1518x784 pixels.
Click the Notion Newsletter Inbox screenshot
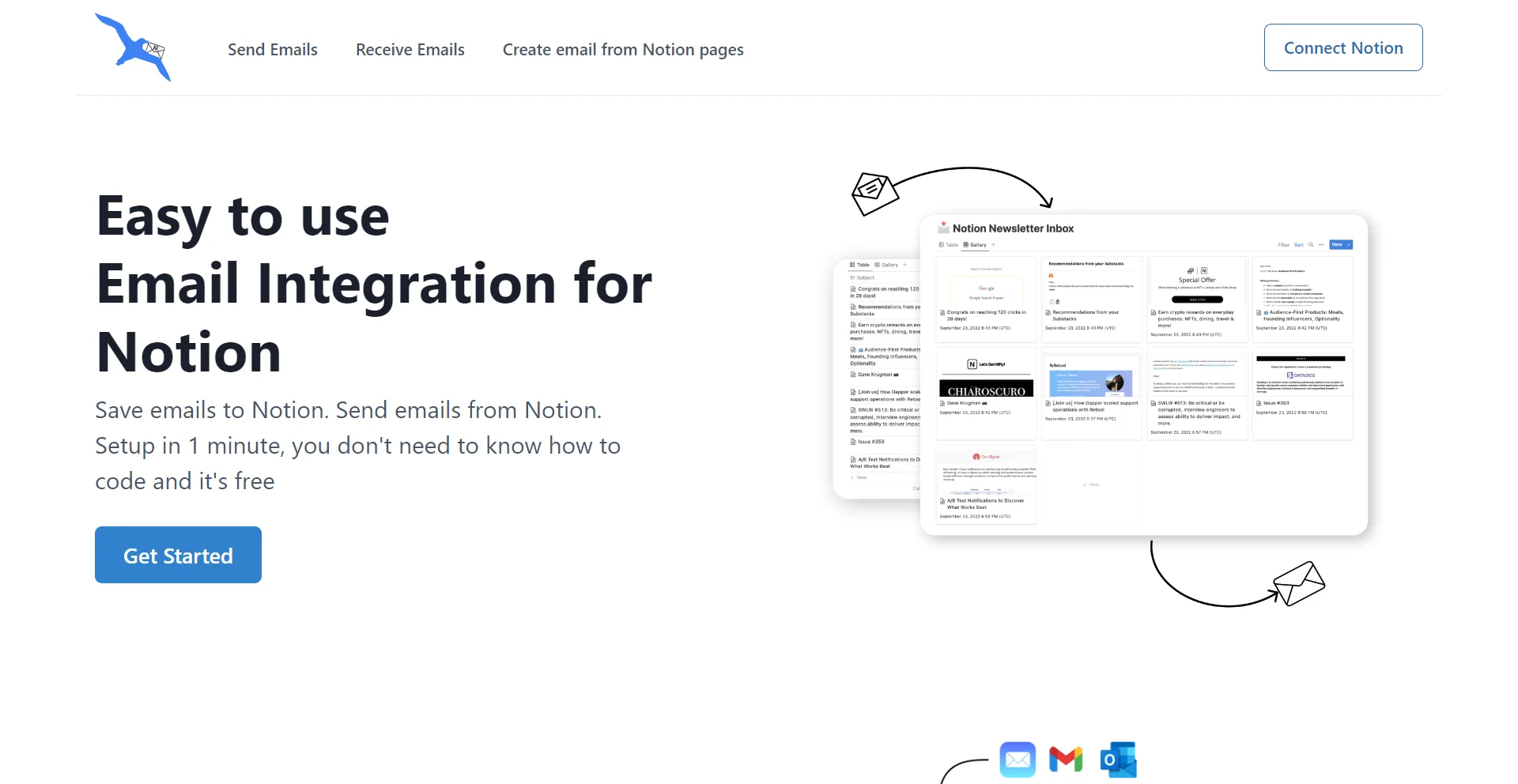[x=1144, y=375]
